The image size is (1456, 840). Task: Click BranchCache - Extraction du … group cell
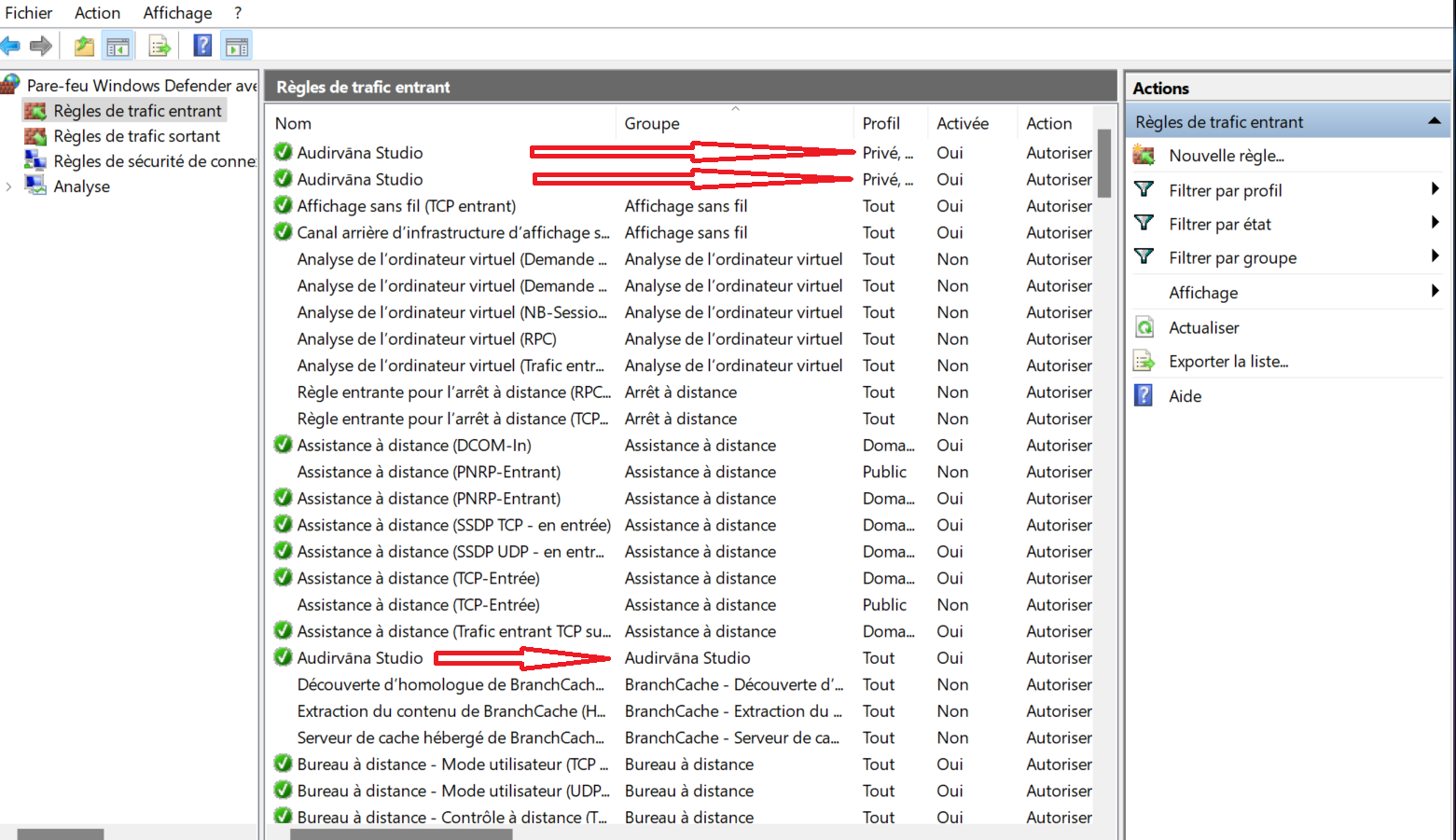coord(733,710)
